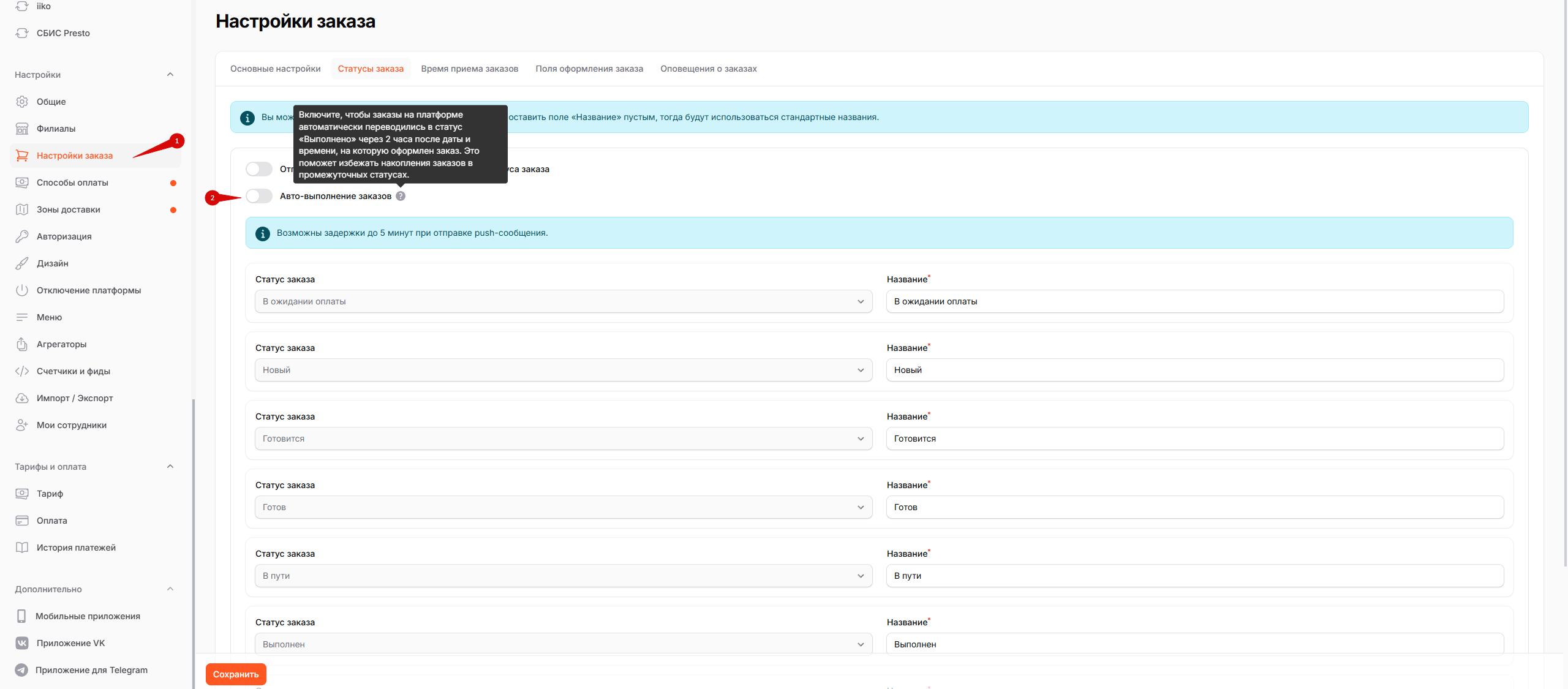Open the В ожидании оплаты status dropdown

click(x=563, y=301)
